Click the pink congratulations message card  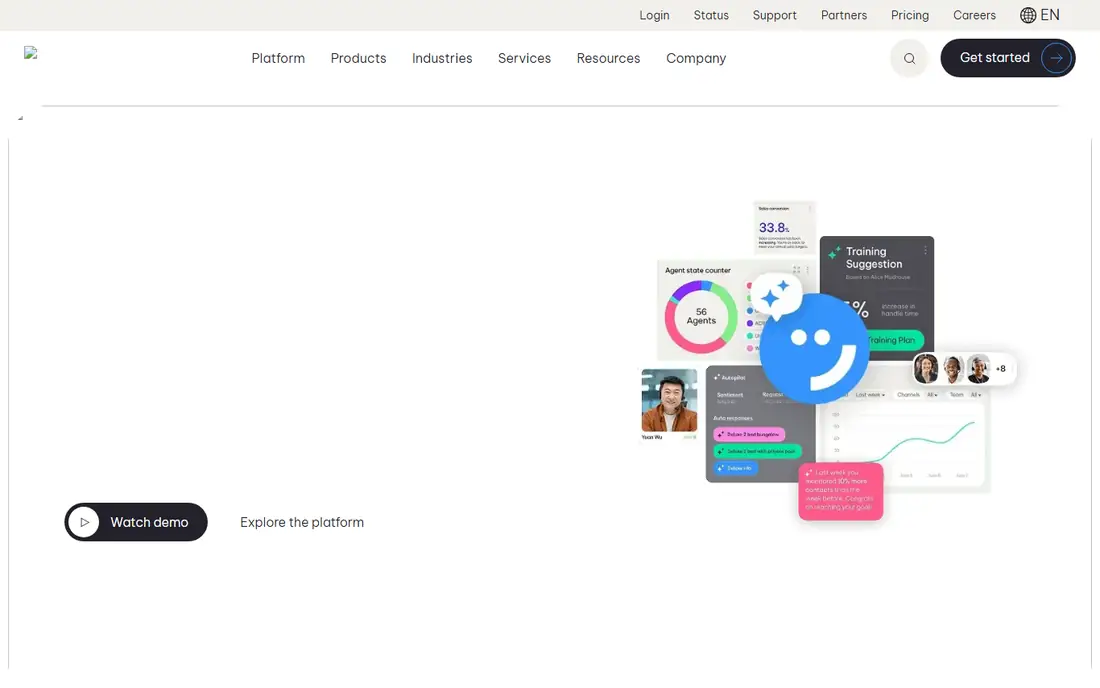(840, 492)
